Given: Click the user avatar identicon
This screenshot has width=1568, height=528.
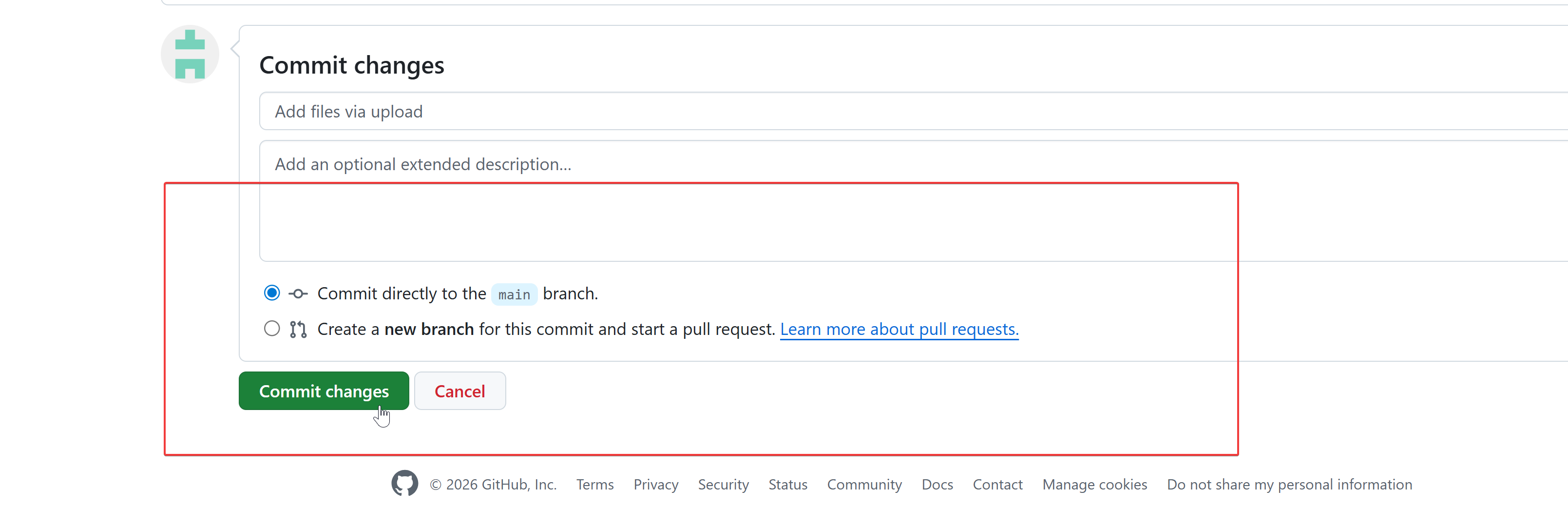Looking at the screenshot, I should click(x=190, y=55).
